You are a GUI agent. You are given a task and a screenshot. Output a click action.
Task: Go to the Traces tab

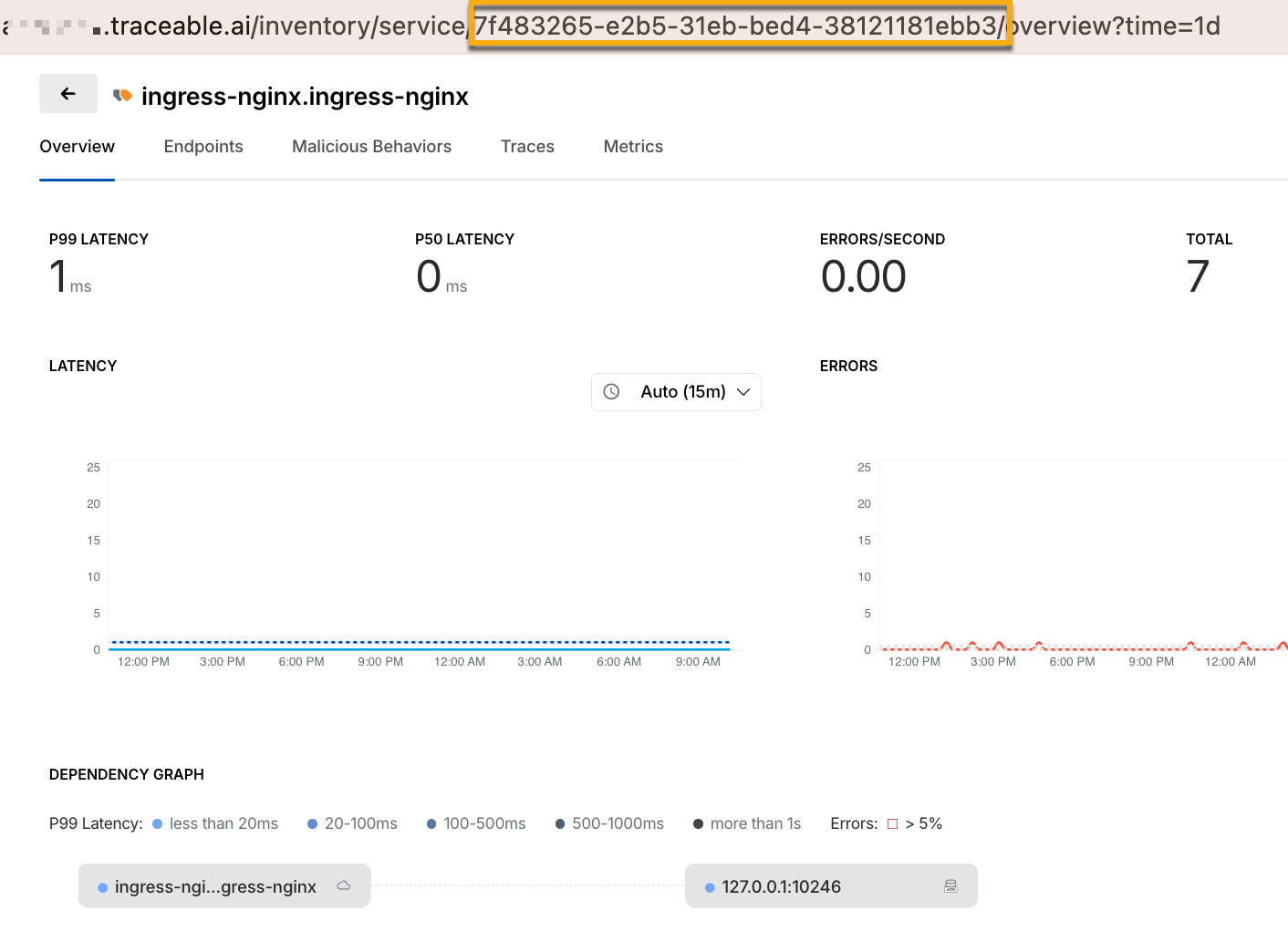[x=527, y=147]
